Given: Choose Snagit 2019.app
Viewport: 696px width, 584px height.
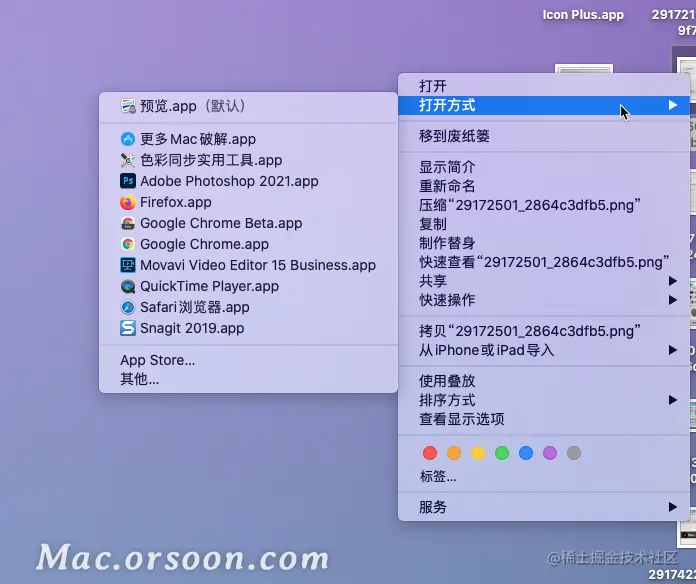Looking at the screenshot, I should pos(248,328).
